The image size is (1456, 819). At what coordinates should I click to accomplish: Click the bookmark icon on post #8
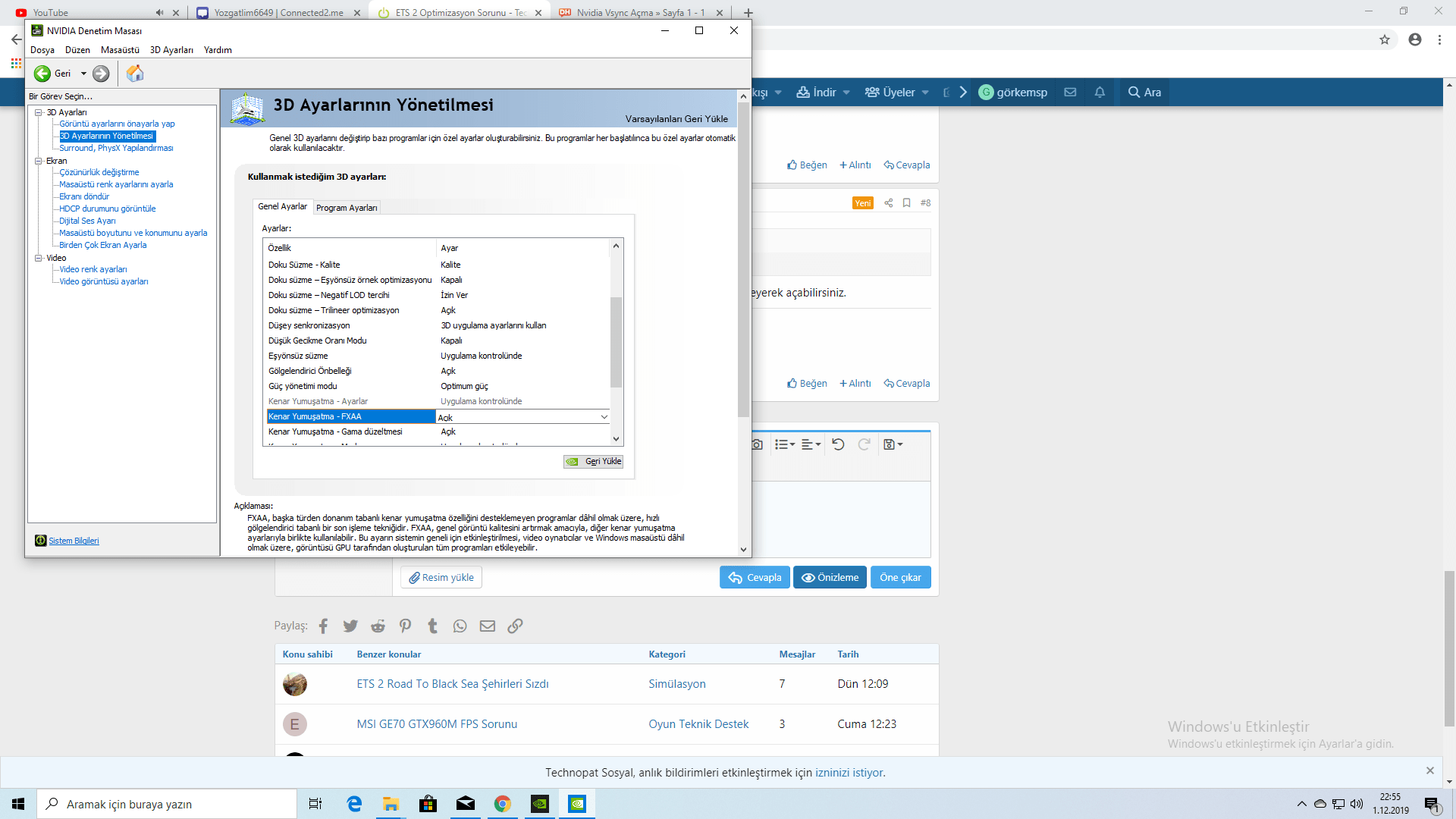point(906,202)
